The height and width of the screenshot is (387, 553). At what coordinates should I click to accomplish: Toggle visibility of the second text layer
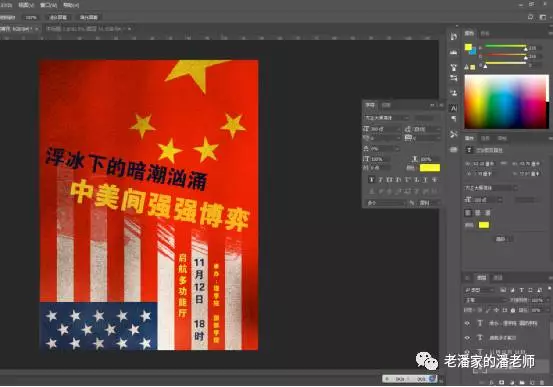tap(467, 338)
